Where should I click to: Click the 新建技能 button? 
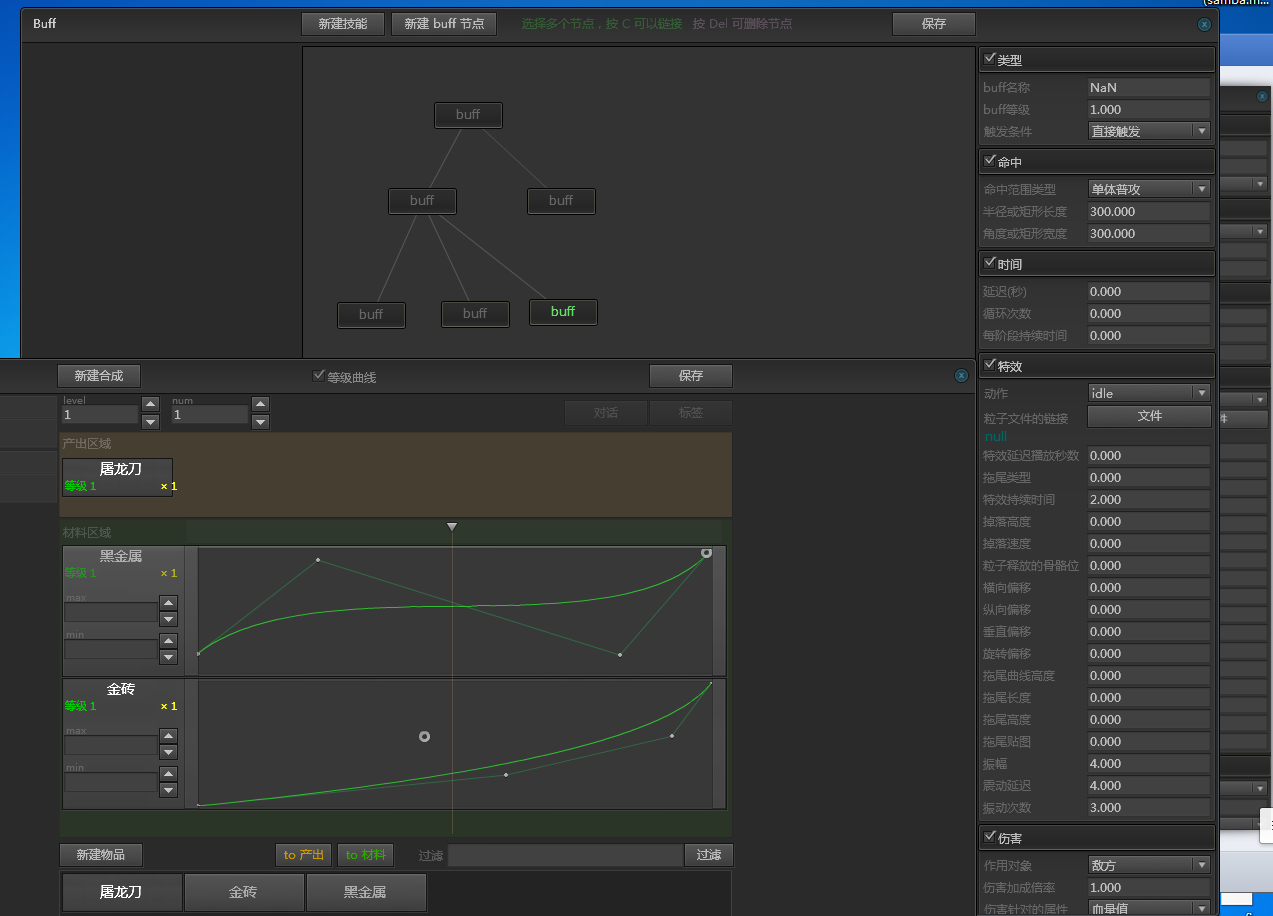pos(343,24)
